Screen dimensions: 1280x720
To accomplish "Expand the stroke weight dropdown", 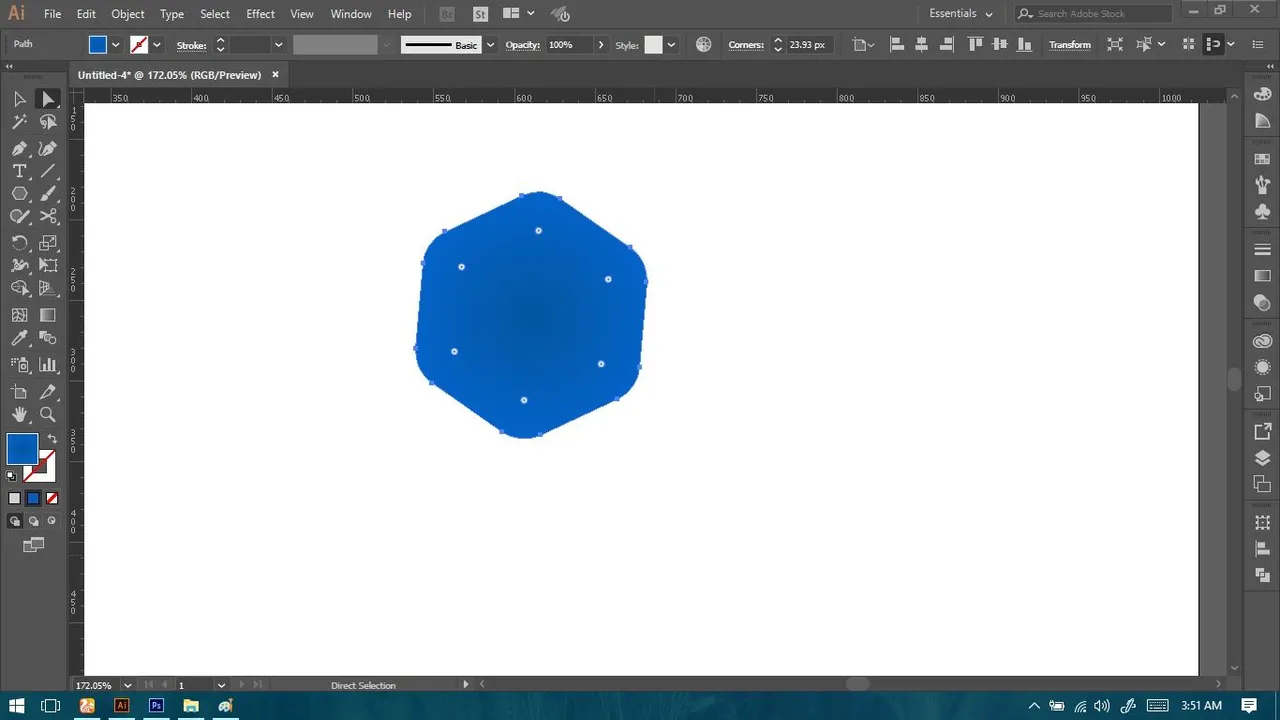I will (279, 45).
